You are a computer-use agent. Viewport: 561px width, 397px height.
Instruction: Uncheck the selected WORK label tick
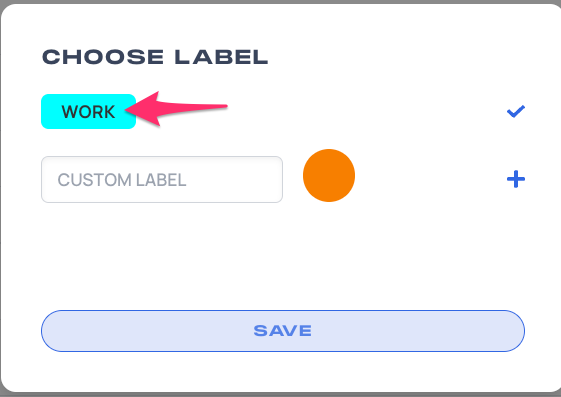(x=516, y=111)
